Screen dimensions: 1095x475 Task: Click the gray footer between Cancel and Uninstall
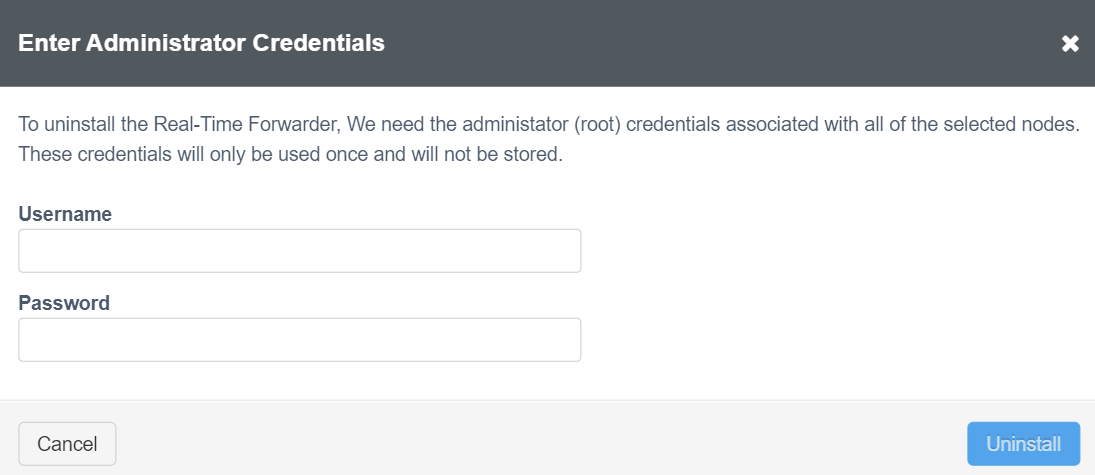pyautogui.click(x=540, y=444)
